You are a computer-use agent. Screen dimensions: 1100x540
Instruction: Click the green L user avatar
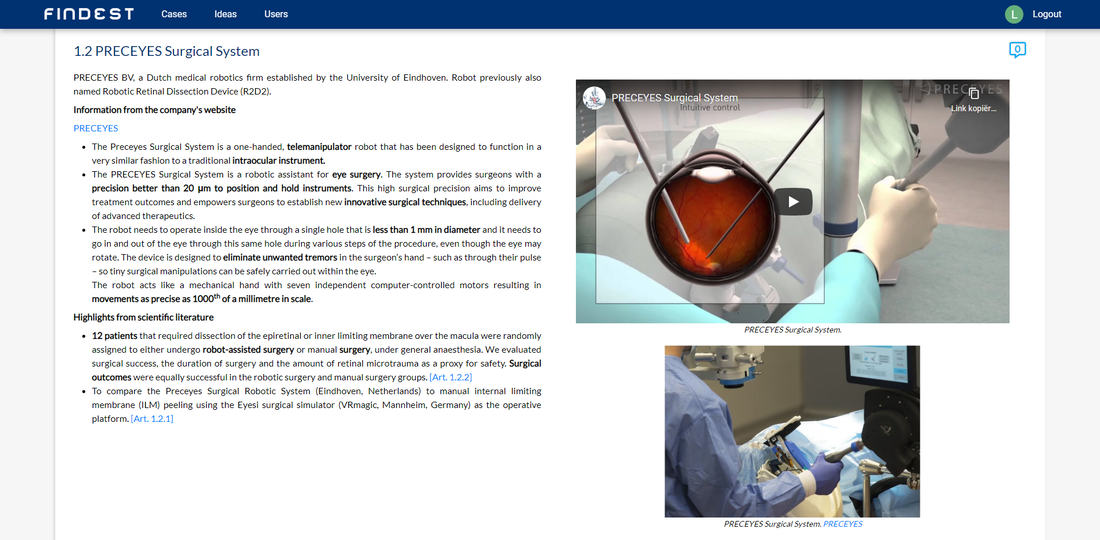click(1014, 14)
